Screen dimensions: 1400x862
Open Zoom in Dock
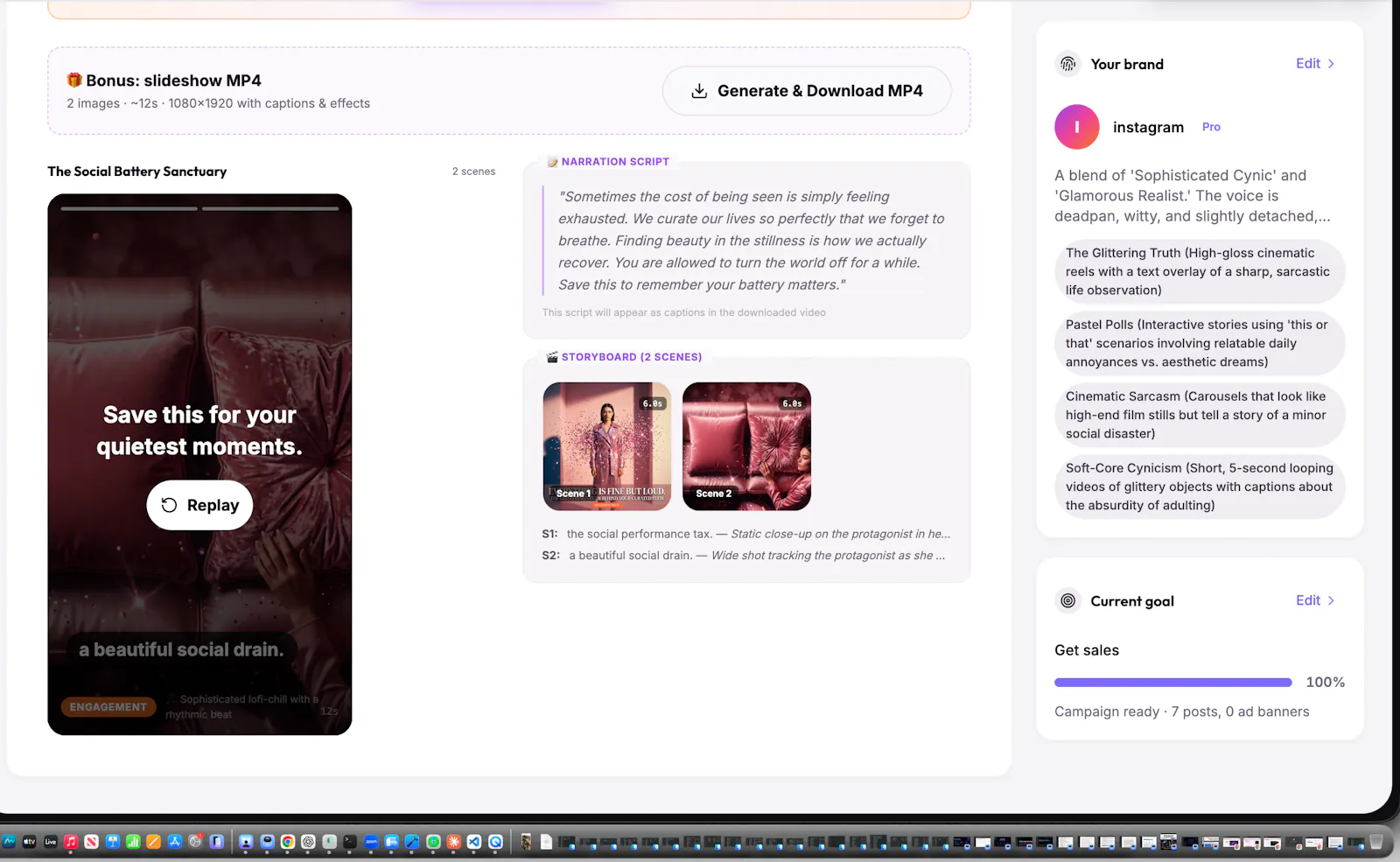(371, 842)
